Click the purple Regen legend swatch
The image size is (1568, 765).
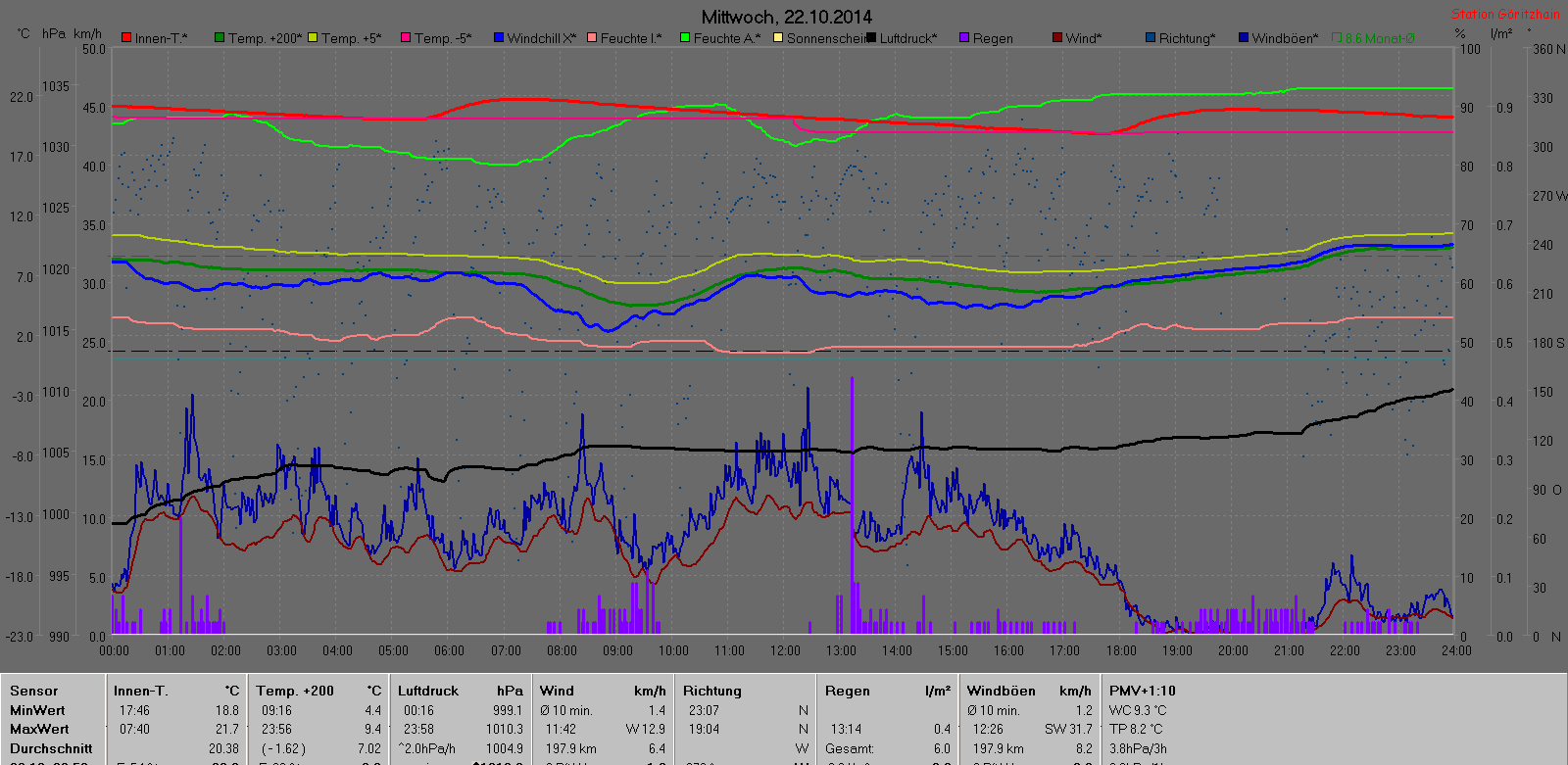point(964,37)
